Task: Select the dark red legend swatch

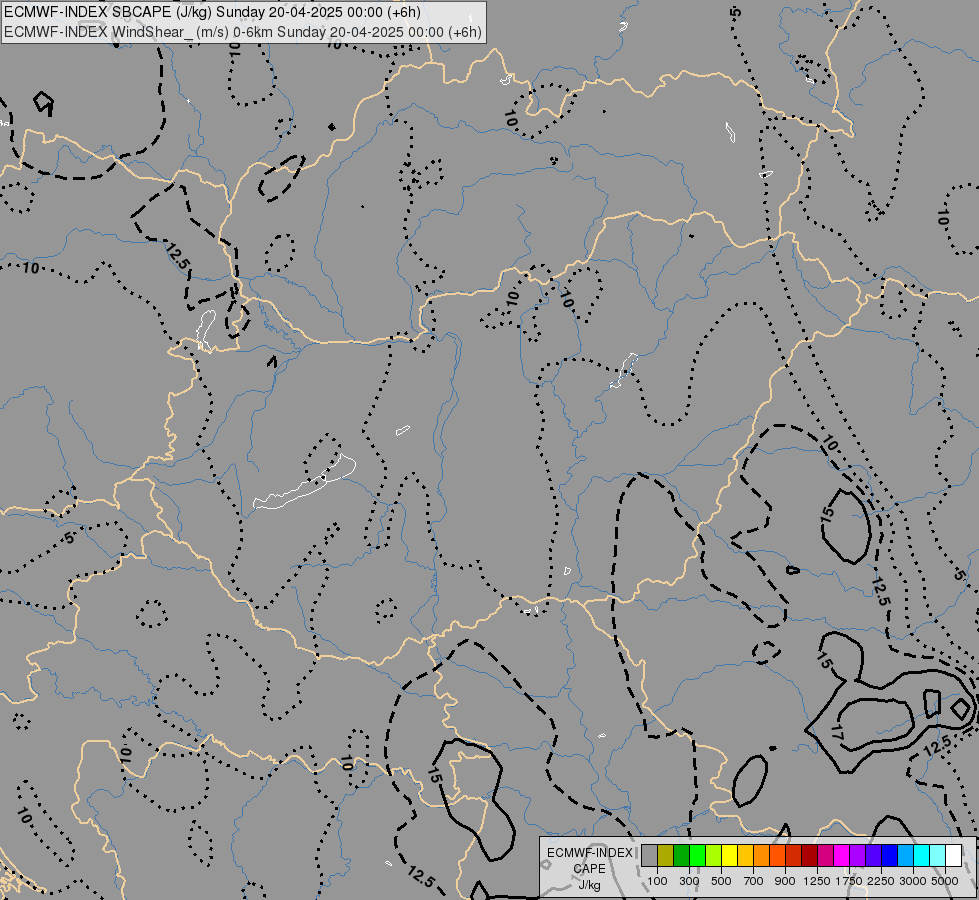Action: click(x=809, y=855)
